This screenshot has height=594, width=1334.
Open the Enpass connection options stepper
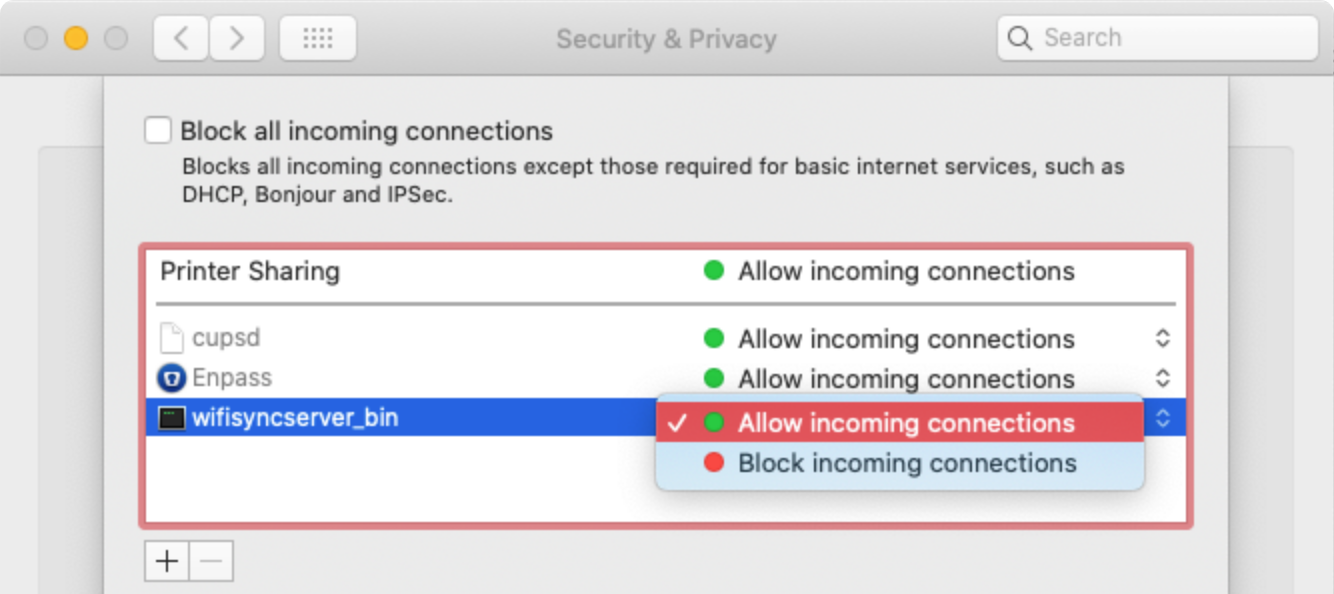(x=1162, y=378)
